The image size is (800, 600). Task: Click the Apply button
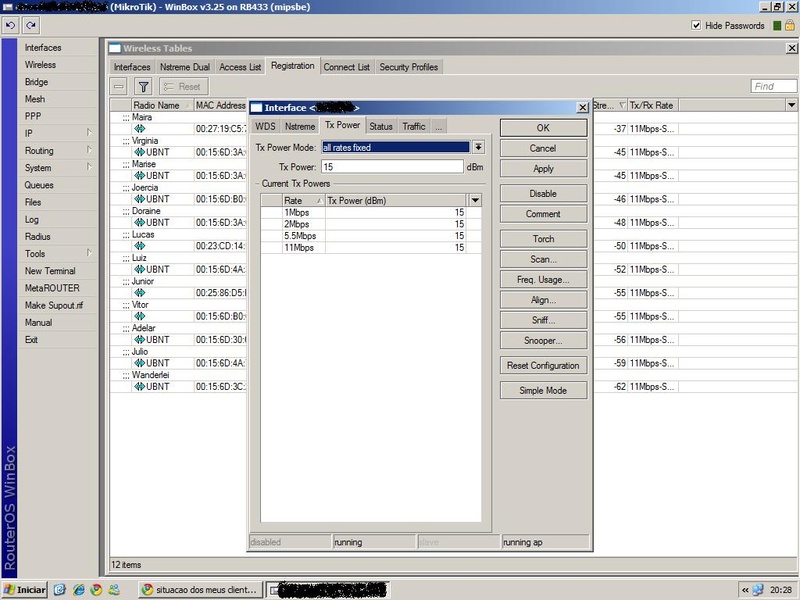[x=543, y=169]
